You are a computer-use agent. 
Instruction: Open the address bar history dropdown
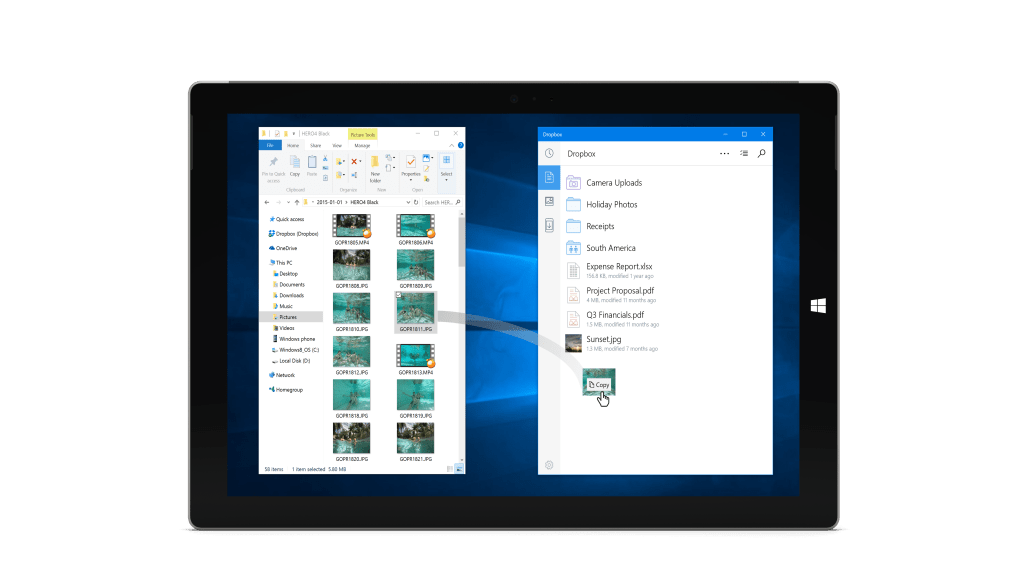(408, 202)
